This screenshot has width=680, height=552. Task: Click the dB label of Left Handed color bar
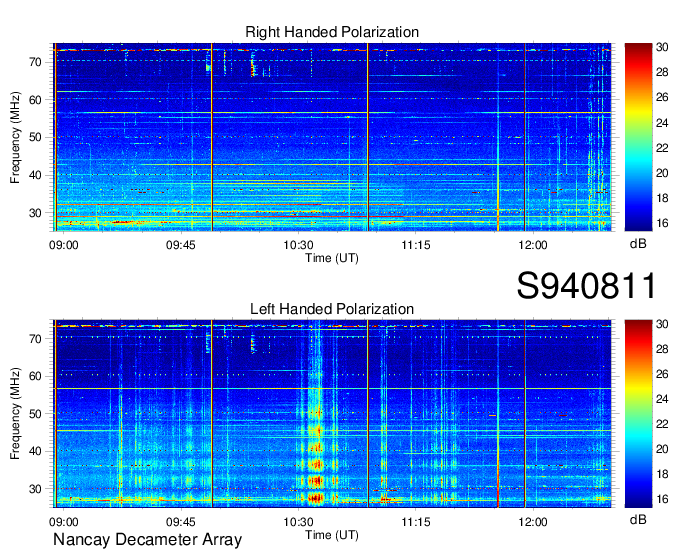pos(638,519)
